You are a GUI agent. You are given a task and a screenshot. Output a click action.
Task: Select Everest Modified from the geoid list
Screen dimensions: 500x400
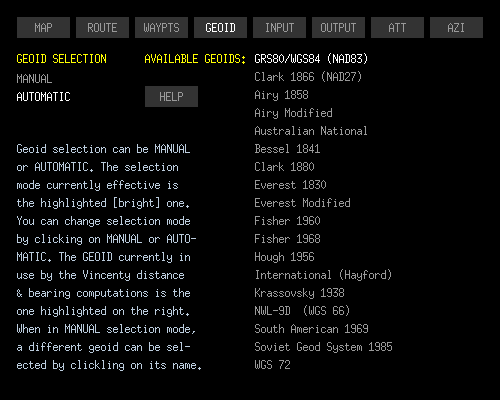[x=302, y=203]
